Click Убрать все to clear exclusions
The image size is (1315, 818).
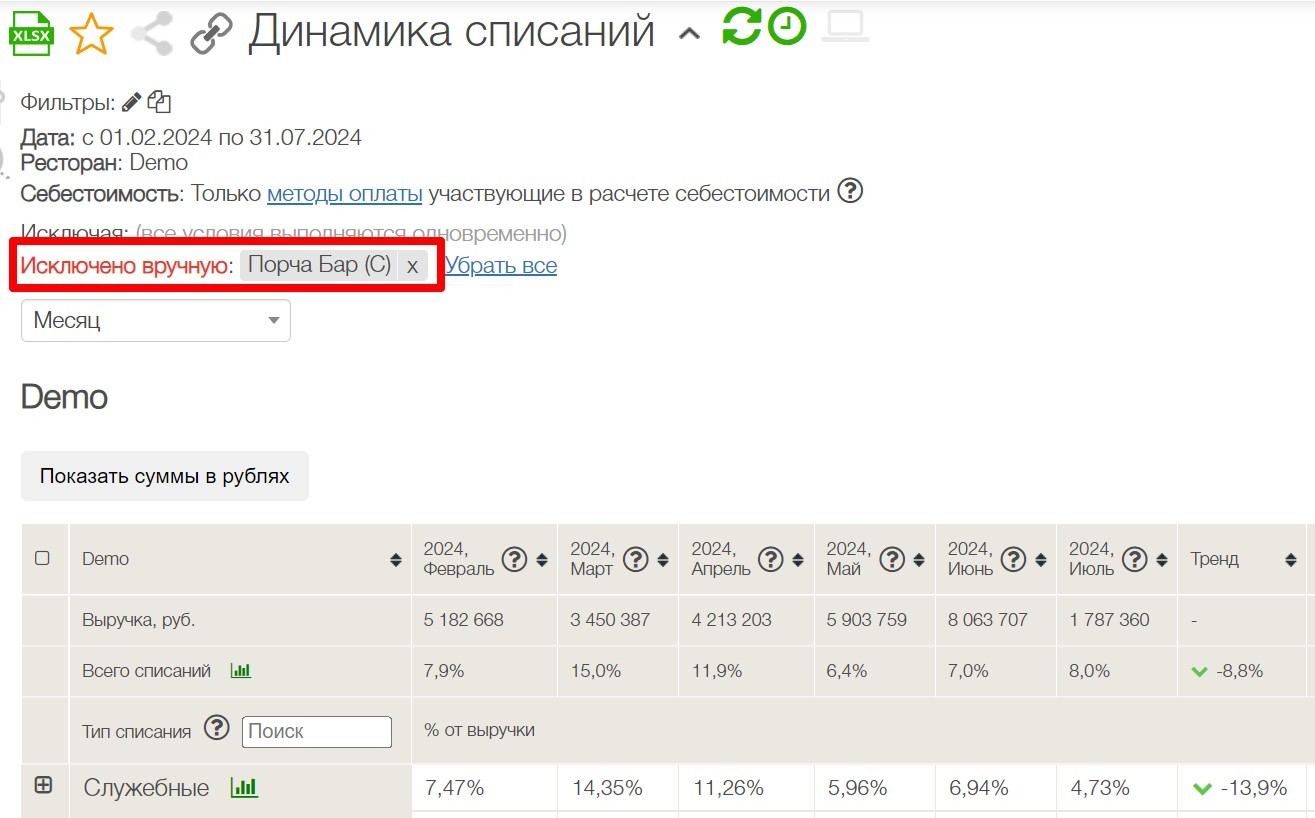[501, 264]
